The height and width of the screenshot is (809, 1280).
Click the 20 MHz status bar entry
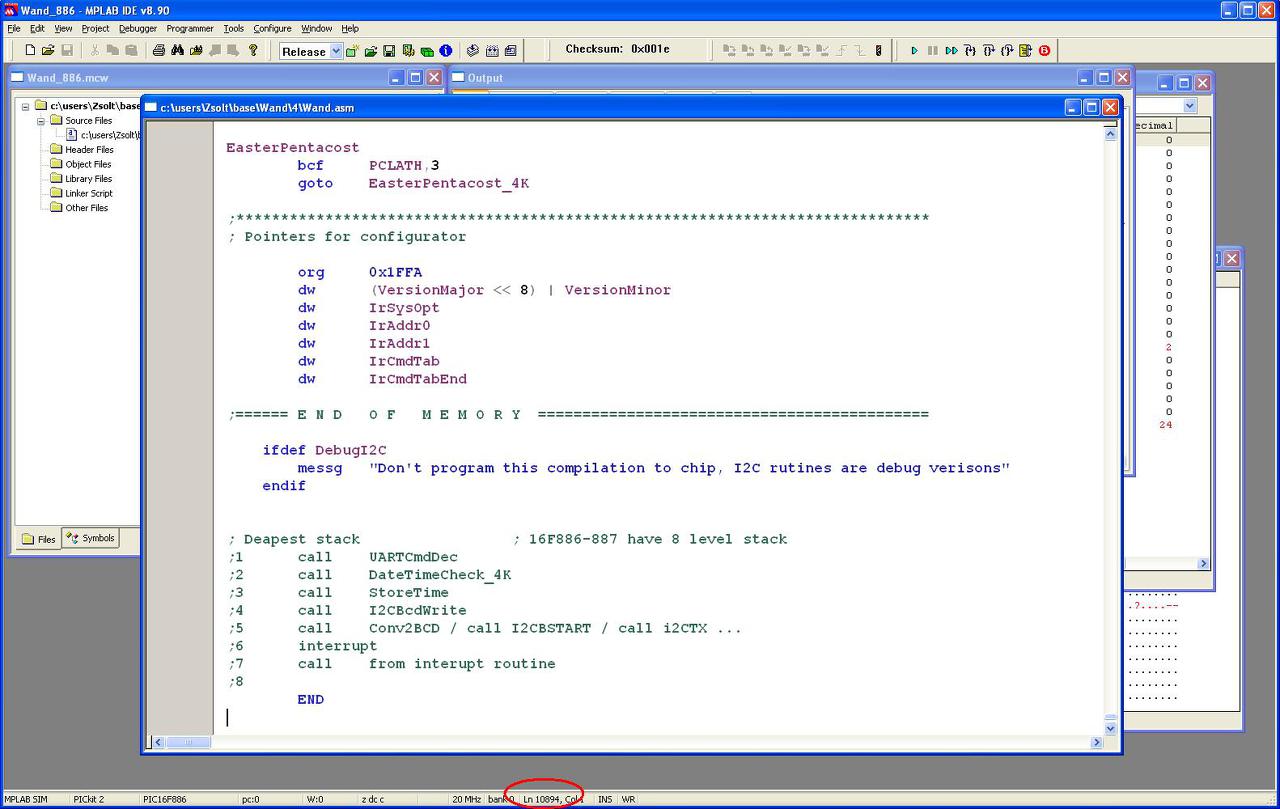(467, 799)
